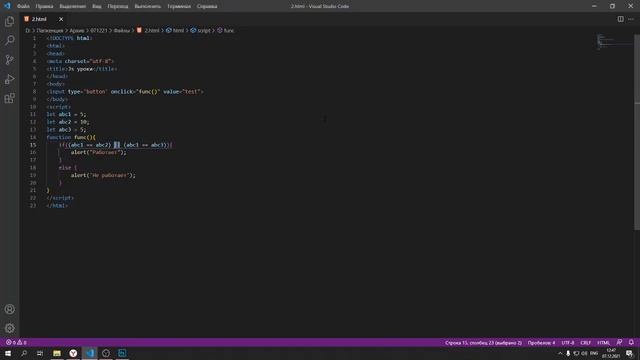Open the Extensions view
Image resolution: width=640 pixels, height=360 pixels.
pos(9,98)
